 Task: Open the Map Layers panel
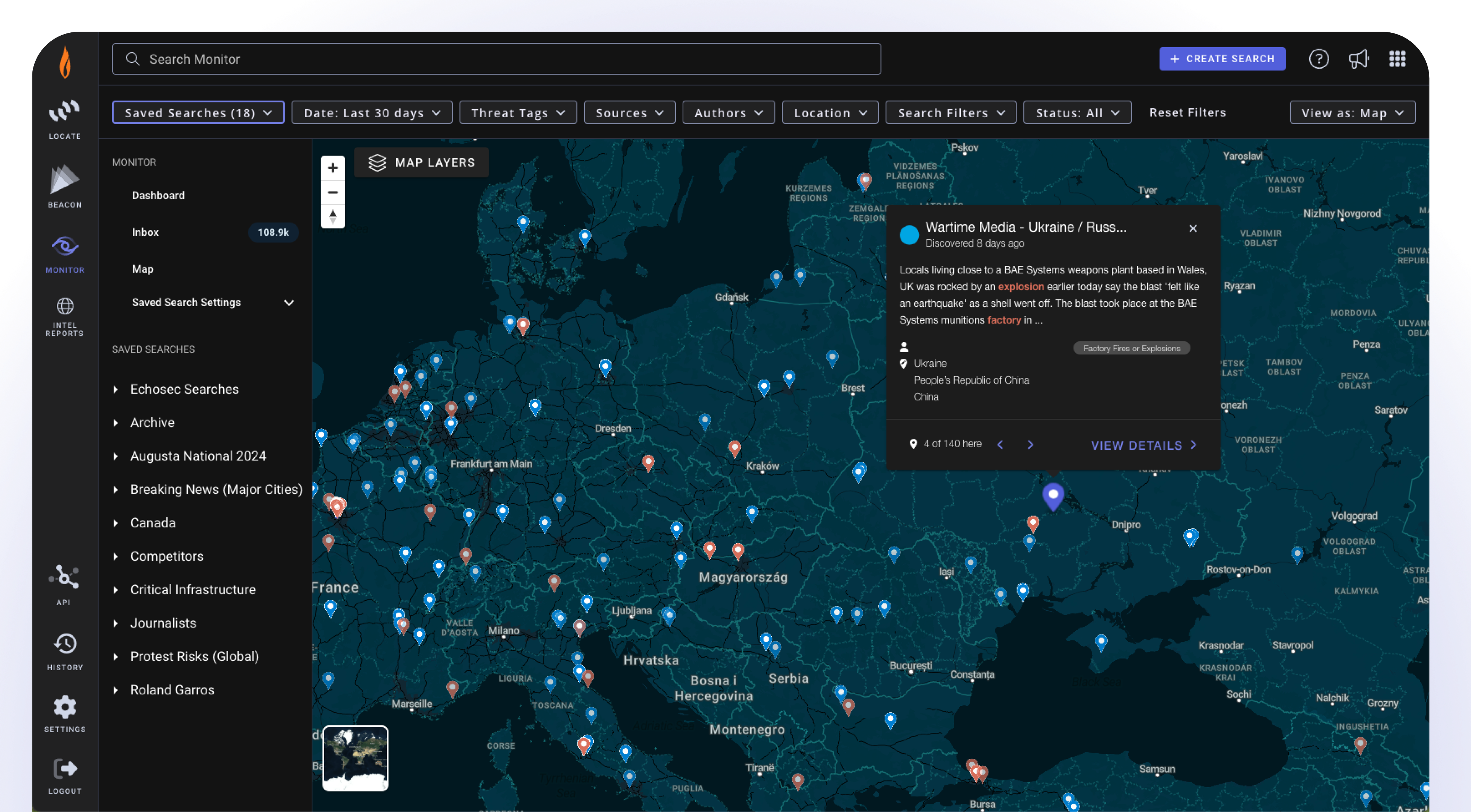421,163
